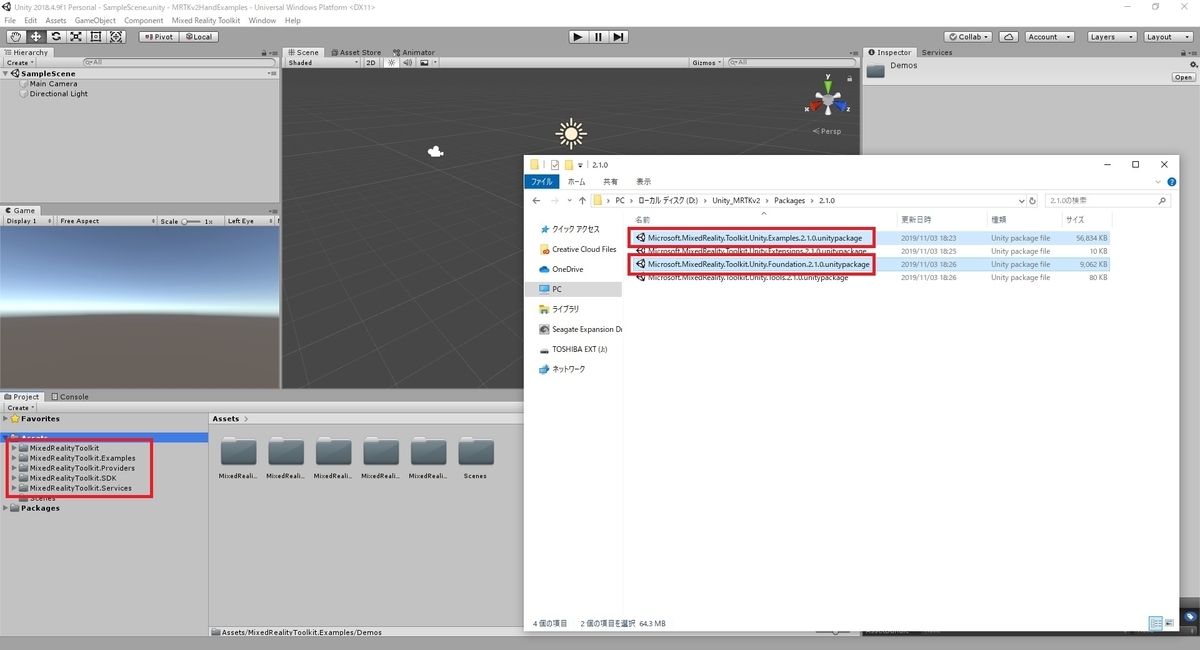Open the GameObject menu
Image resolution: width=1200 pixels, height=650 pixels.
94,19
